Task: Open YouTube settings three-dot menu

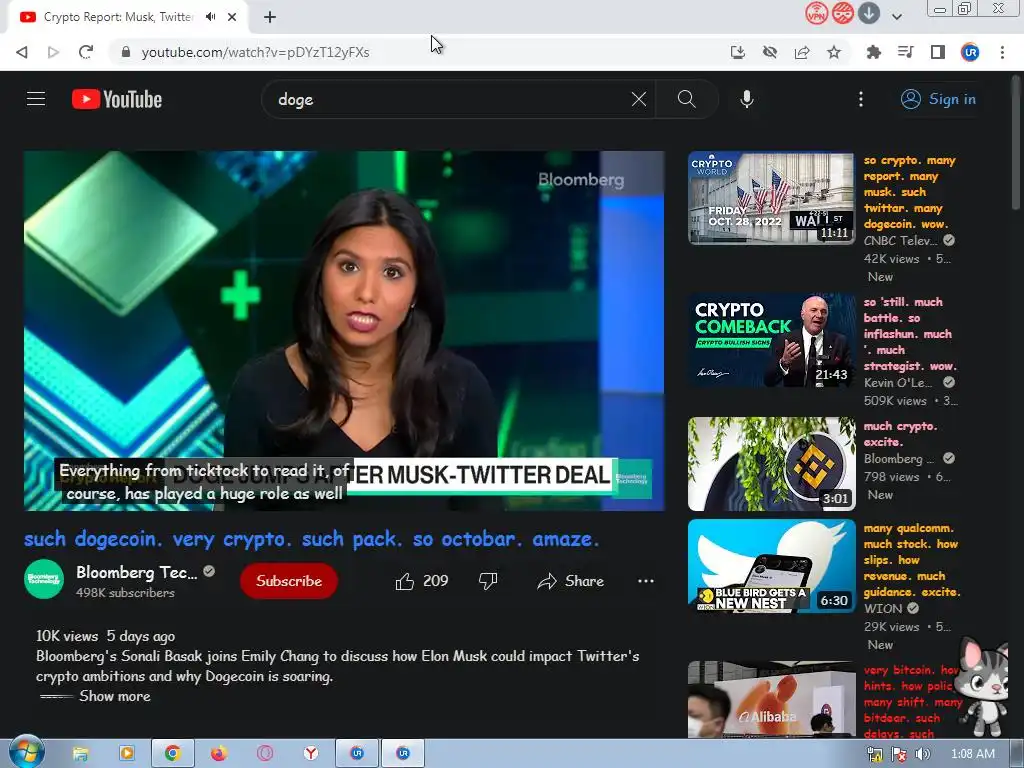Action: tap(861, 99)
